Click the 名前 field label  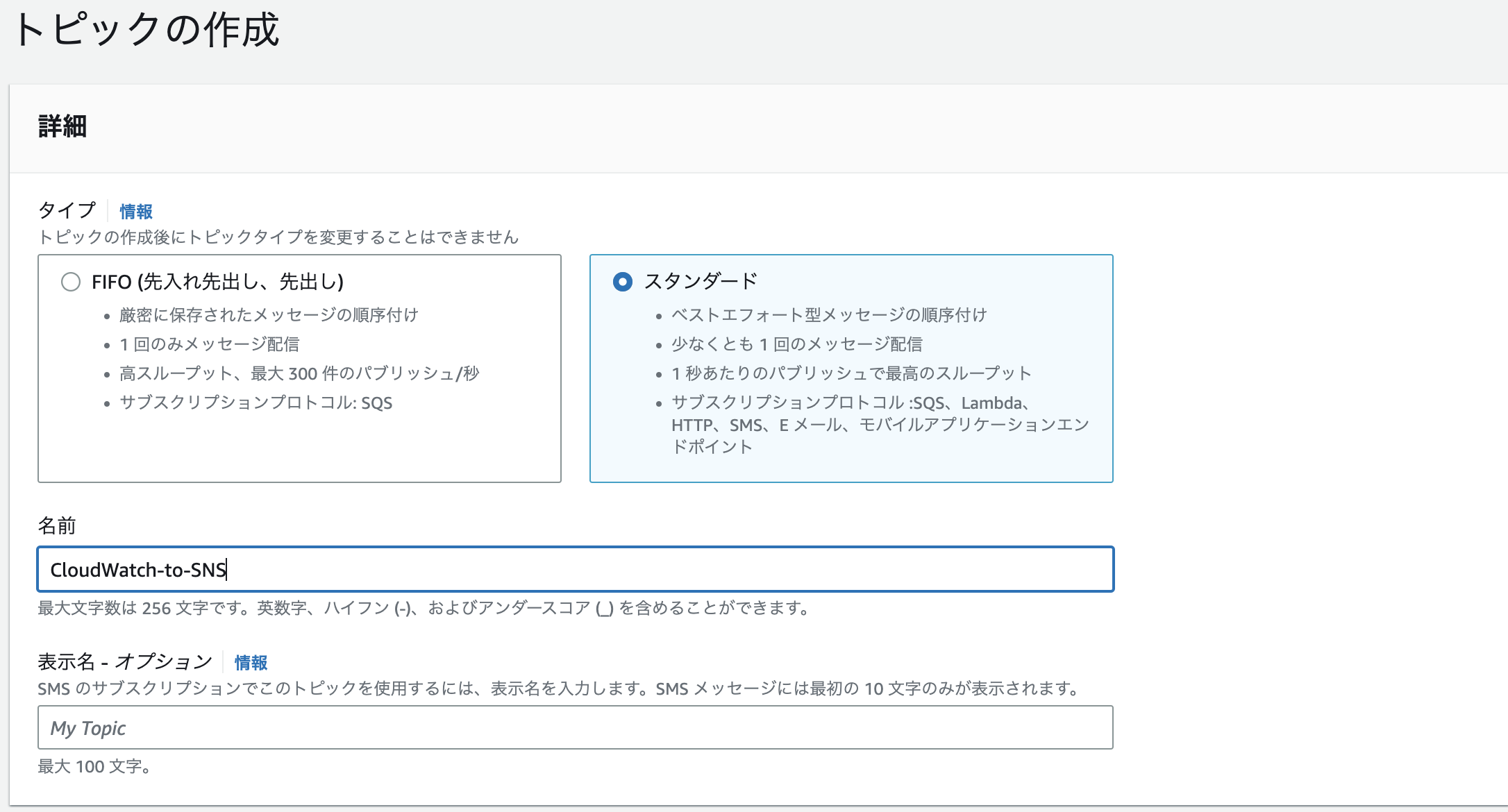click(x=58, y=526)
